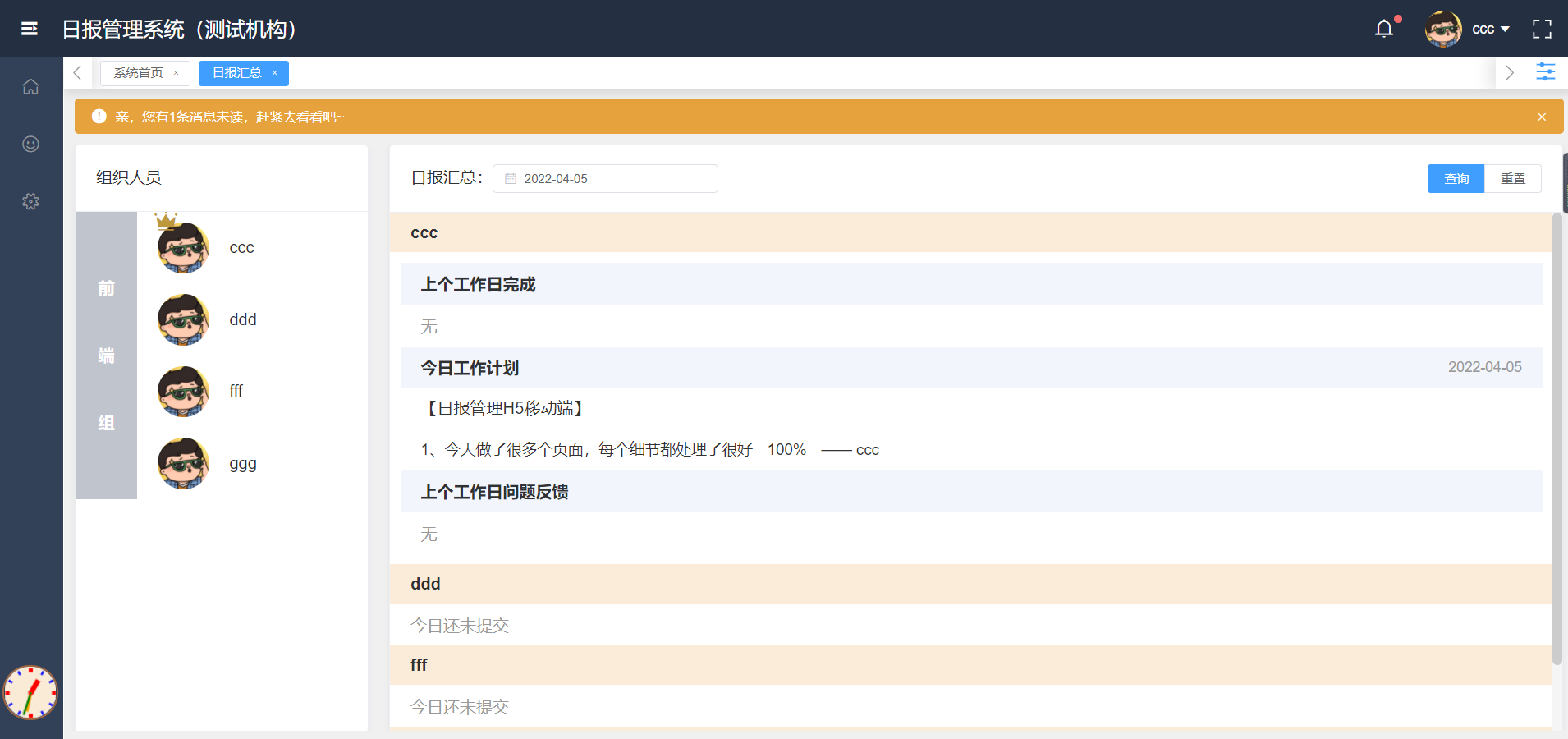The height and width of the screenshot is (739, 1568).
Task: Toggle fullscreen mode icon
Action: (1542, 30)
